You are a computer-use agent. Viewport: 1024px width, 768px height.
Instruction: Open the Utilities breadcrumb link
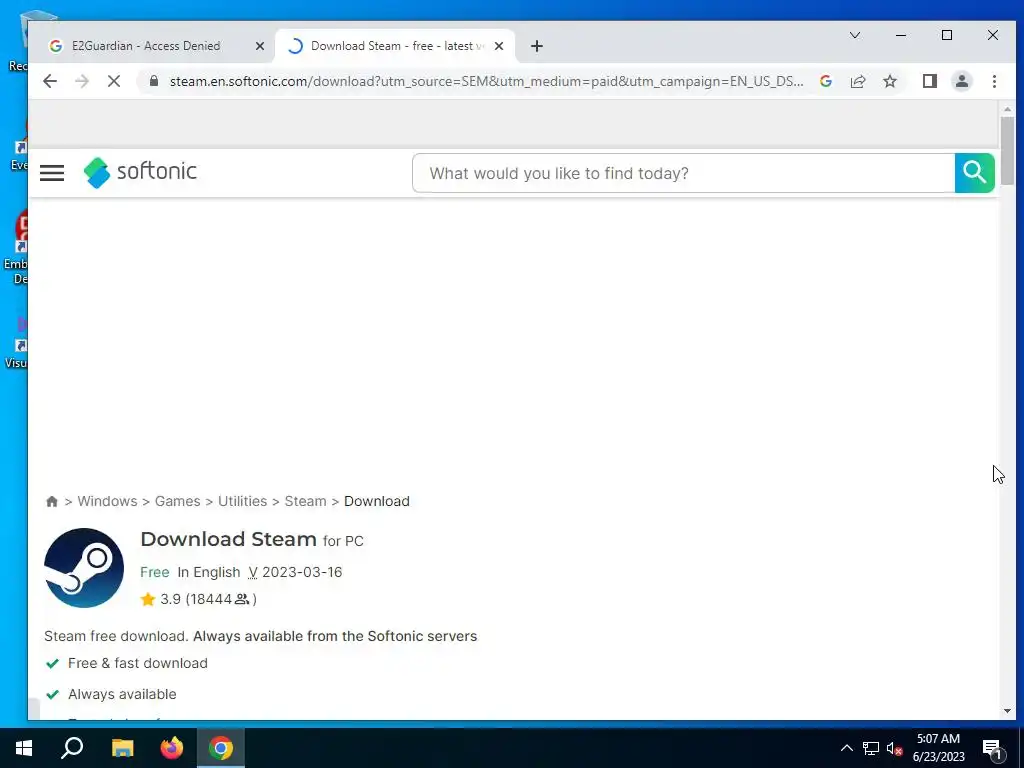pyautogui.click(x=242, y=501)
